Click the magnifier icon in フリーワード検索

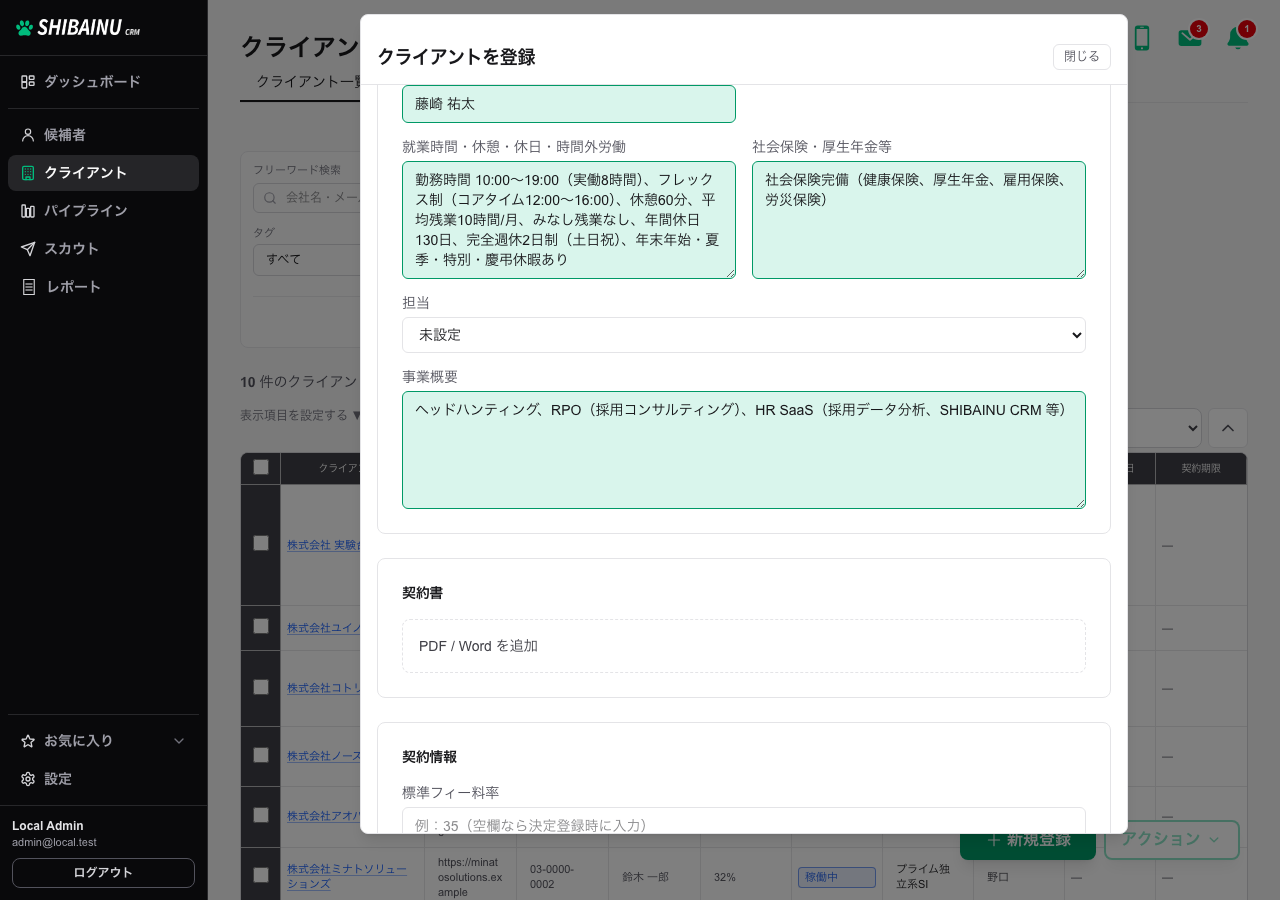(269, 198)
